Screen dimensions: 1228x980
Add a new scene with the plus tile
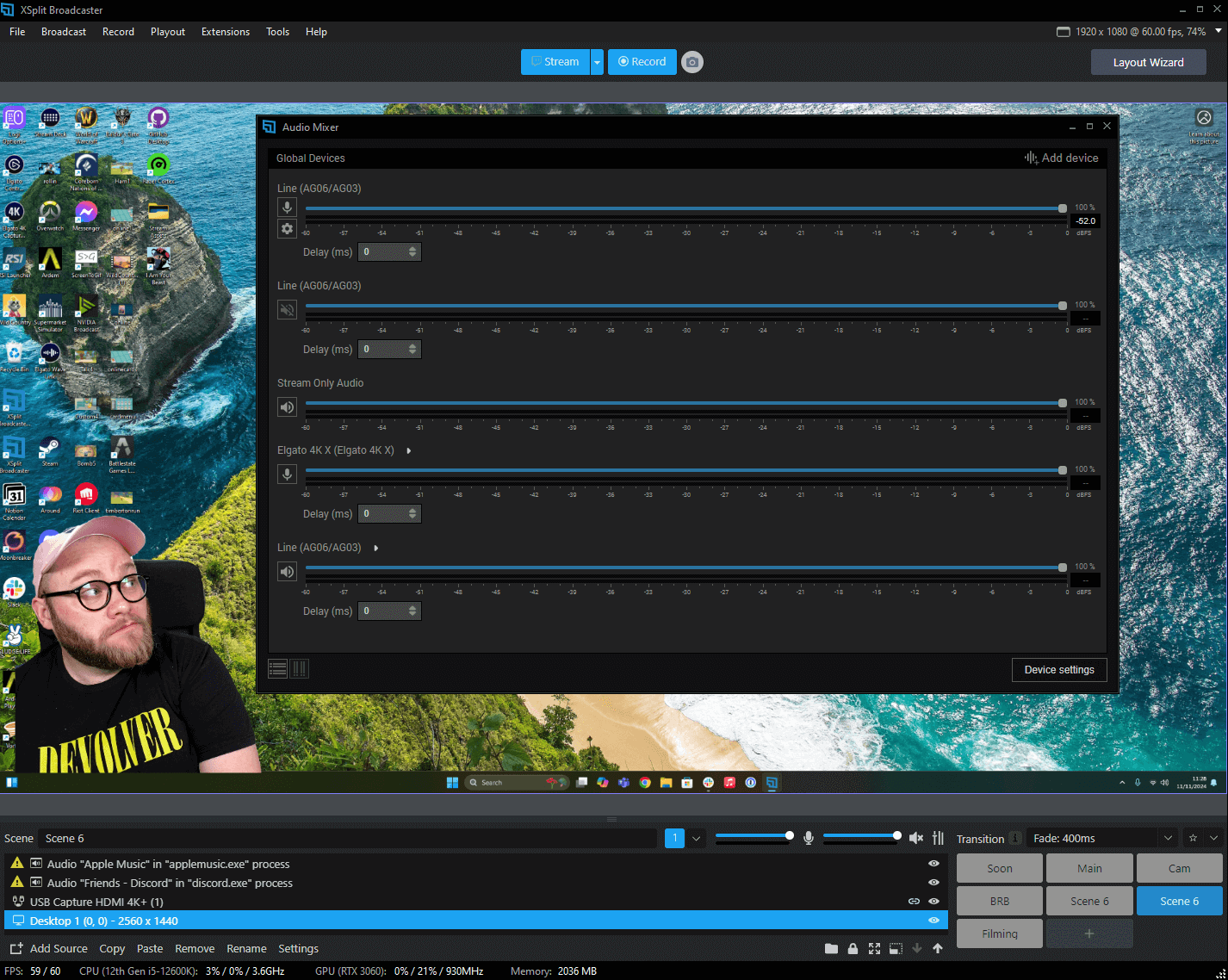tap(1089, 933)
